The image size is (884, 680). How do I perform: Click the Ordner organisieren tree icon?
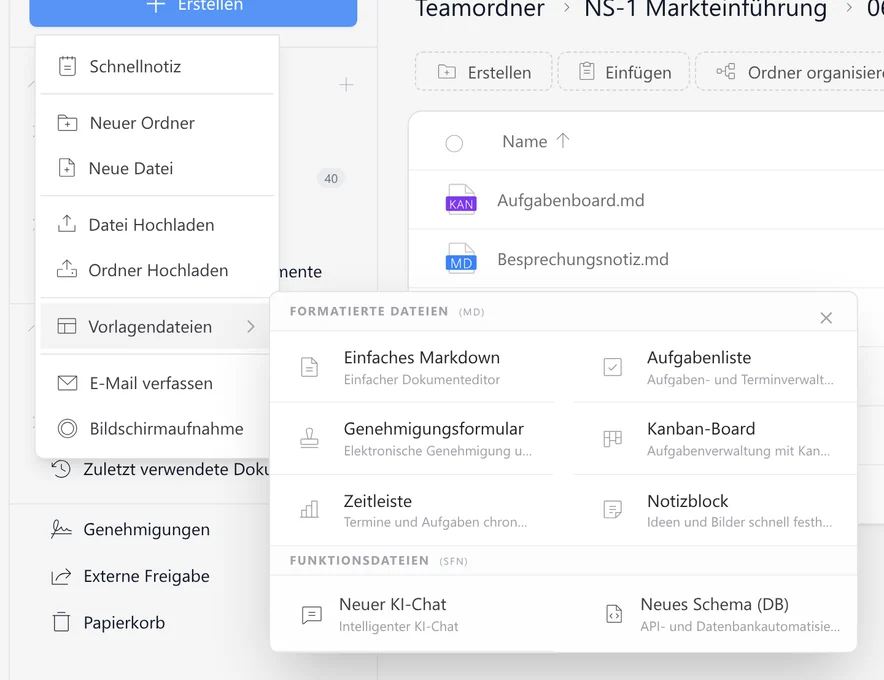click(726, 72)
